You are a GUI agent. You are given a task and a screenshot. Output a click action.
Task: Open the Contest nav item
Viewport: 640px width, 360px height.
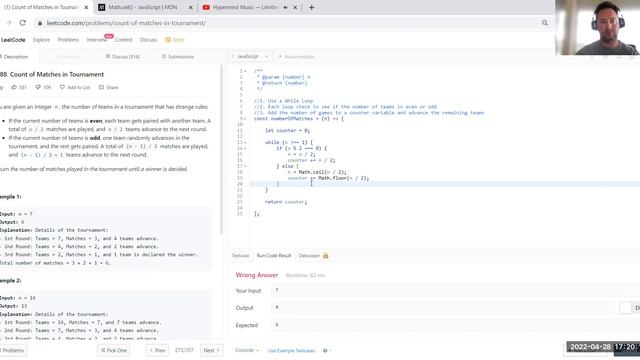pos(123,40)
